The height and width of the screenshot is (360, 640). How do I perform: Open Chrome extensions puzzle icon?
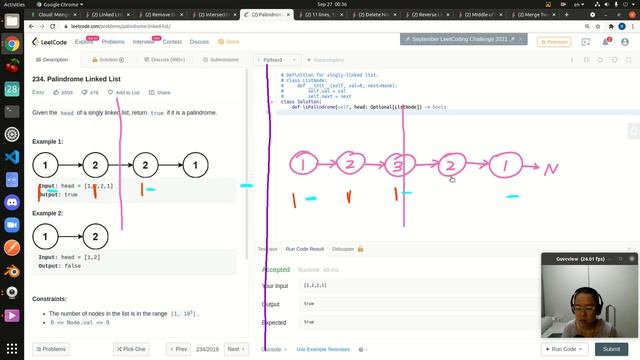point(611,26)
